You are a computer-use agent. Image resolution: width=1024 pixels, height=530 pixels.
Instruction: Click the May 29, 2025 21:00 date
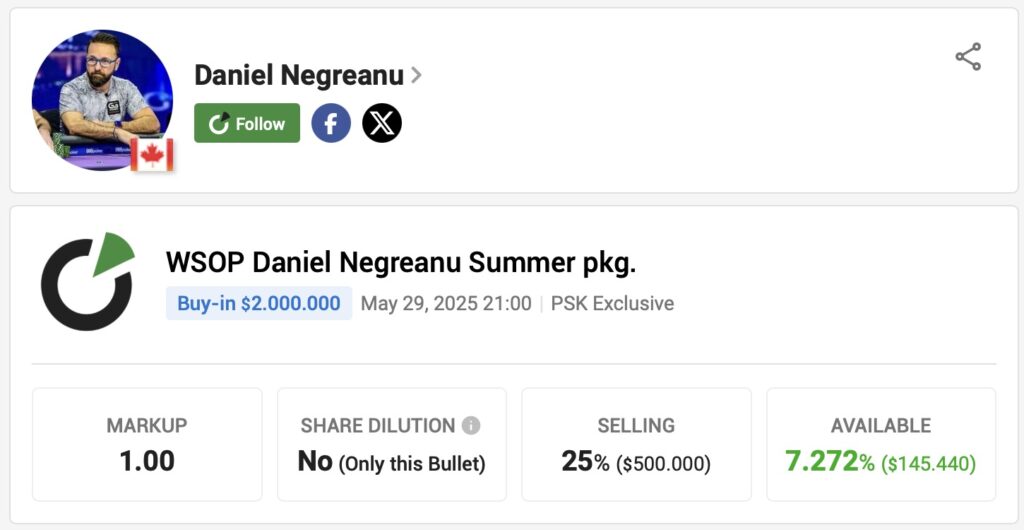point(446,303)
